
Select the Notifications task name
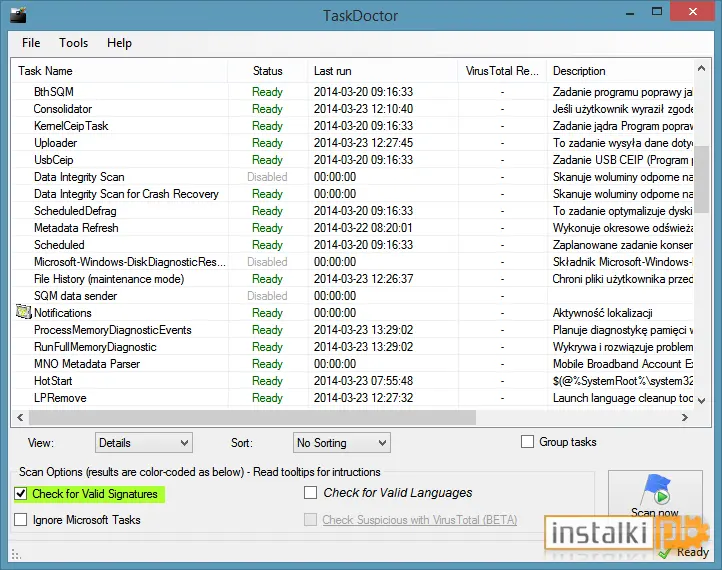point(63,313)
